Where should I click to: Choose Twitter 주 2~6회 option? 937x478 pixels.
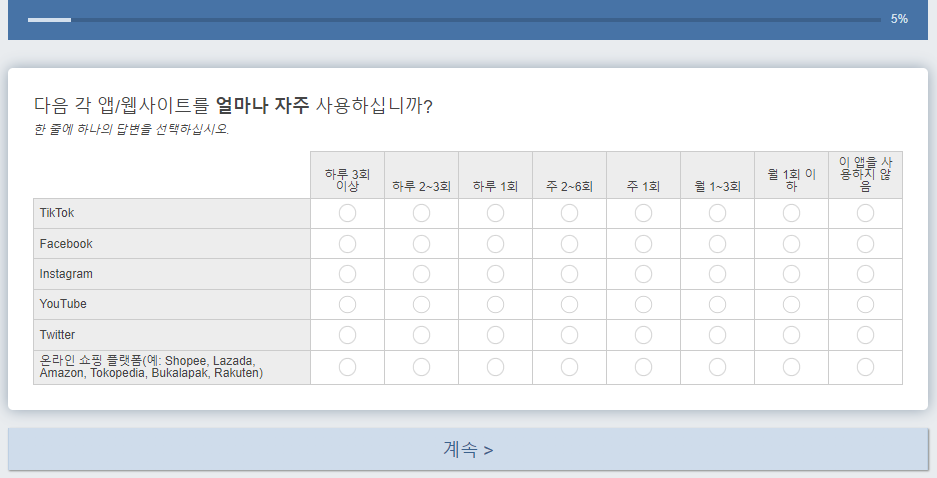pyautogui.click(x=569, y=335)
